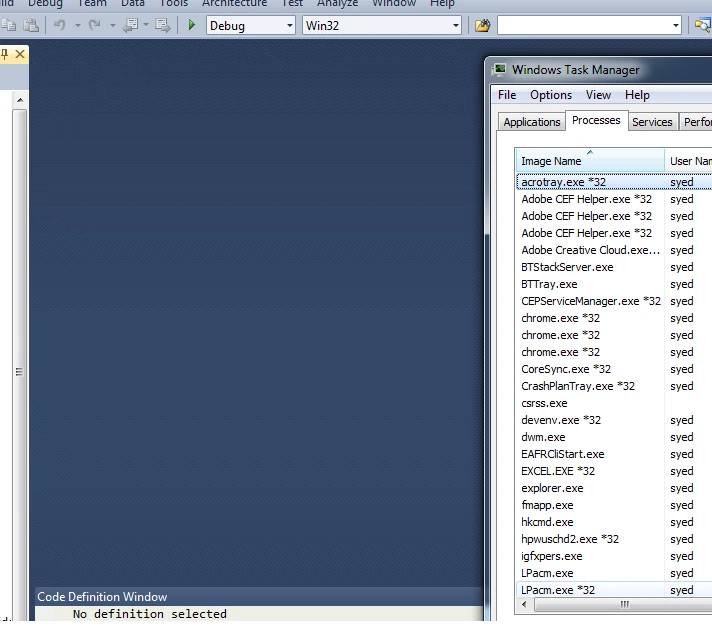This screenshot has width=712, height=635.
Task: Open the Architecture menu
Action: 234,4
